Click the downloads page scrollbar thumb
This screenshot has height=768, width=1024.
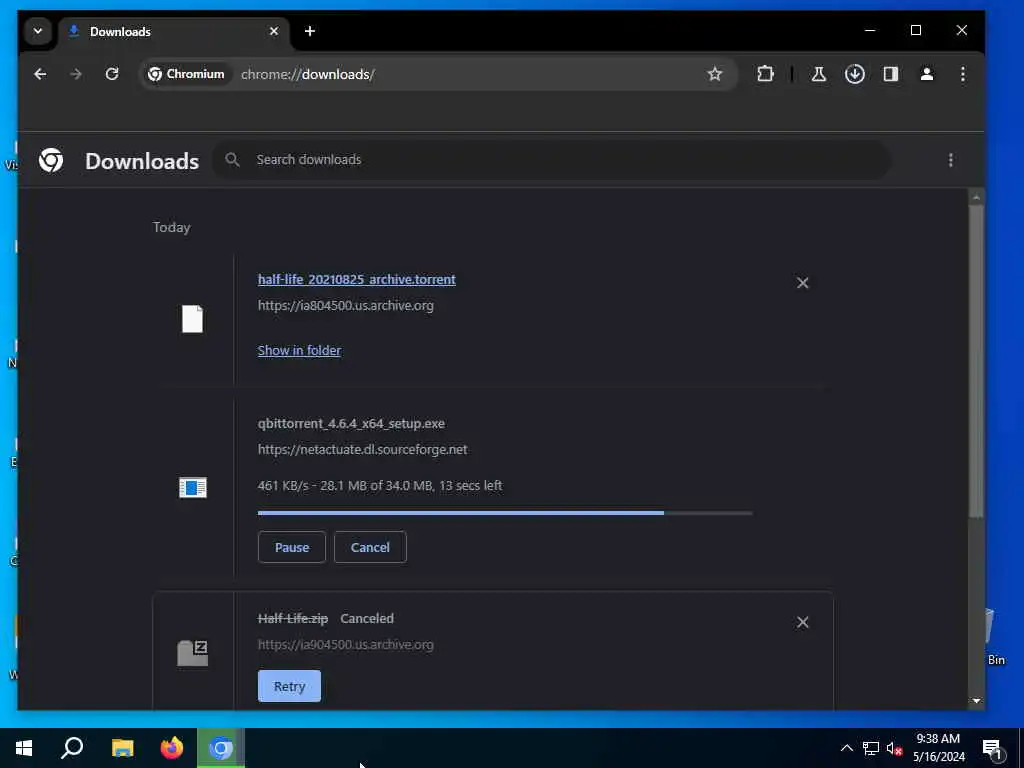click(x=976, y=362)
